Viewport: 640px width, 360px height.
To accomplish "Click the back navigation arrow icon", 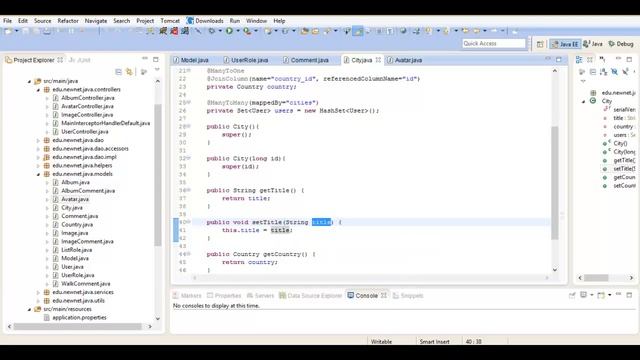I will coord(476,31).
